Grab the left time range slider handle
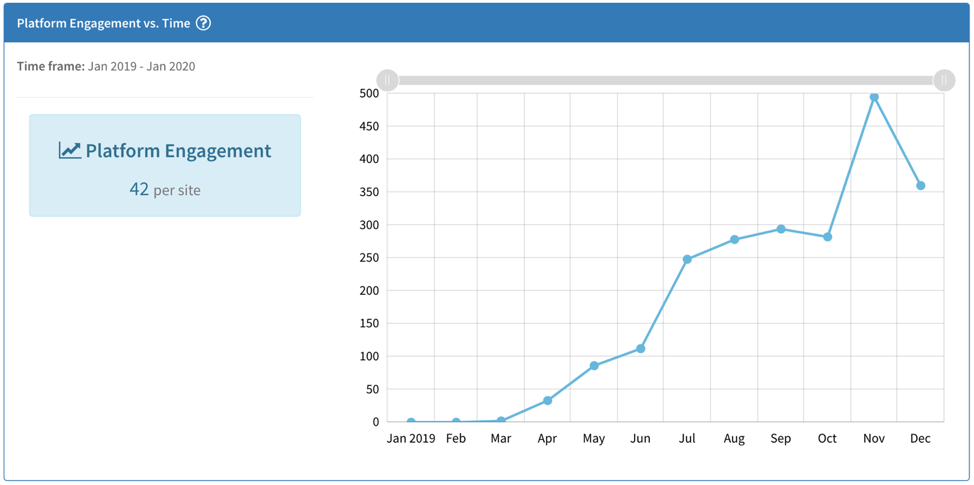The image size is (974, 485). [x=387, y=80]
